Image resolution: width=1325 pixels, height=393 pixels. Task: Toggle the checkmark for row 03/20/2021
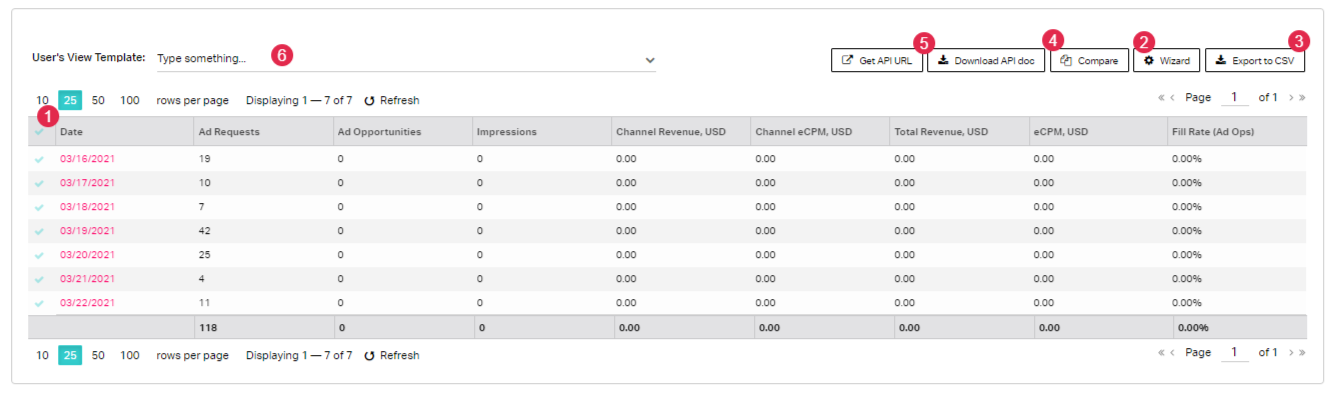[39, 255]
